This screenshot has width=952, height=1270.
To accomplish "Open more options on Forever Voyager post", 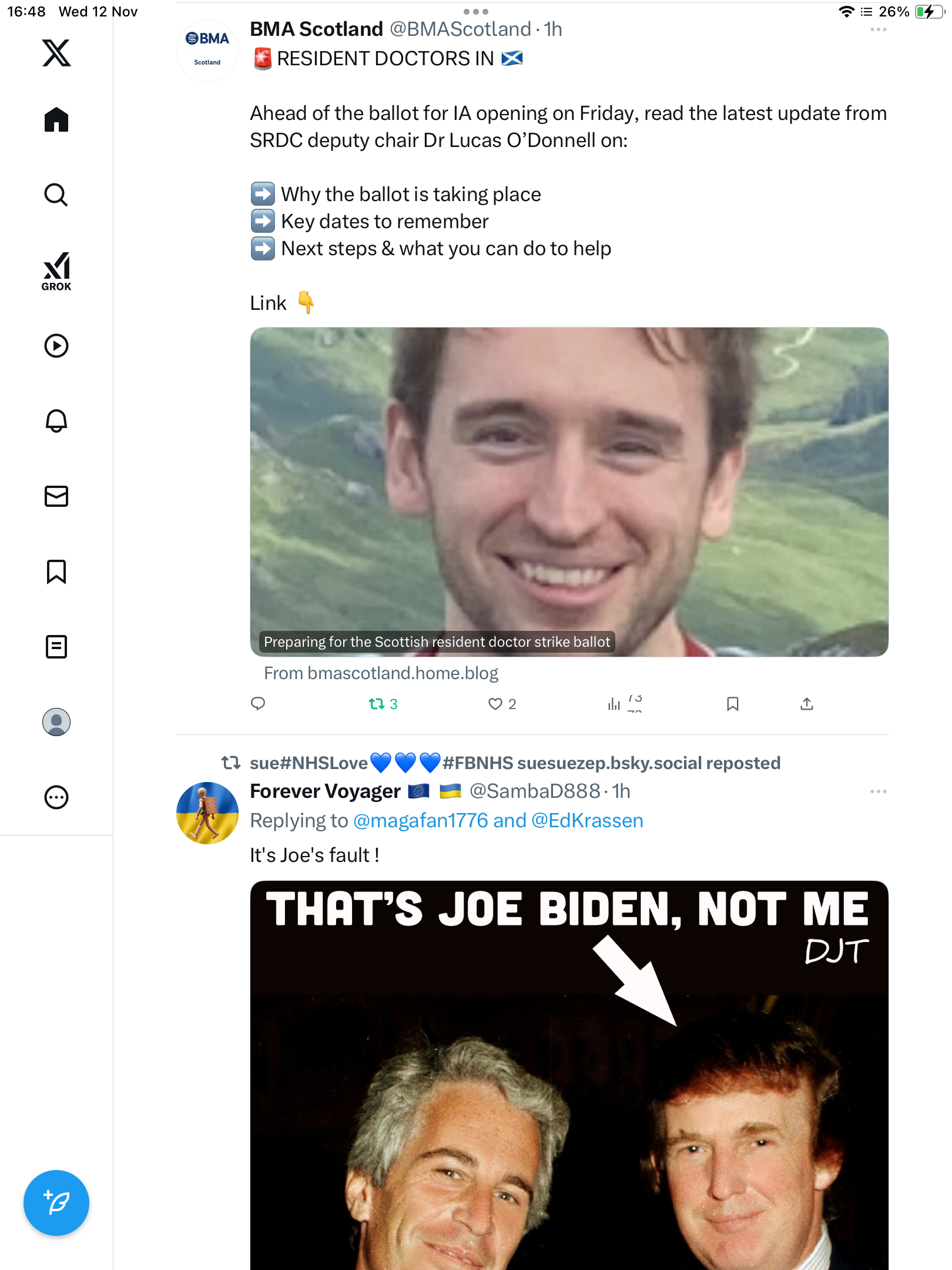I will click(x=878, y=791).
